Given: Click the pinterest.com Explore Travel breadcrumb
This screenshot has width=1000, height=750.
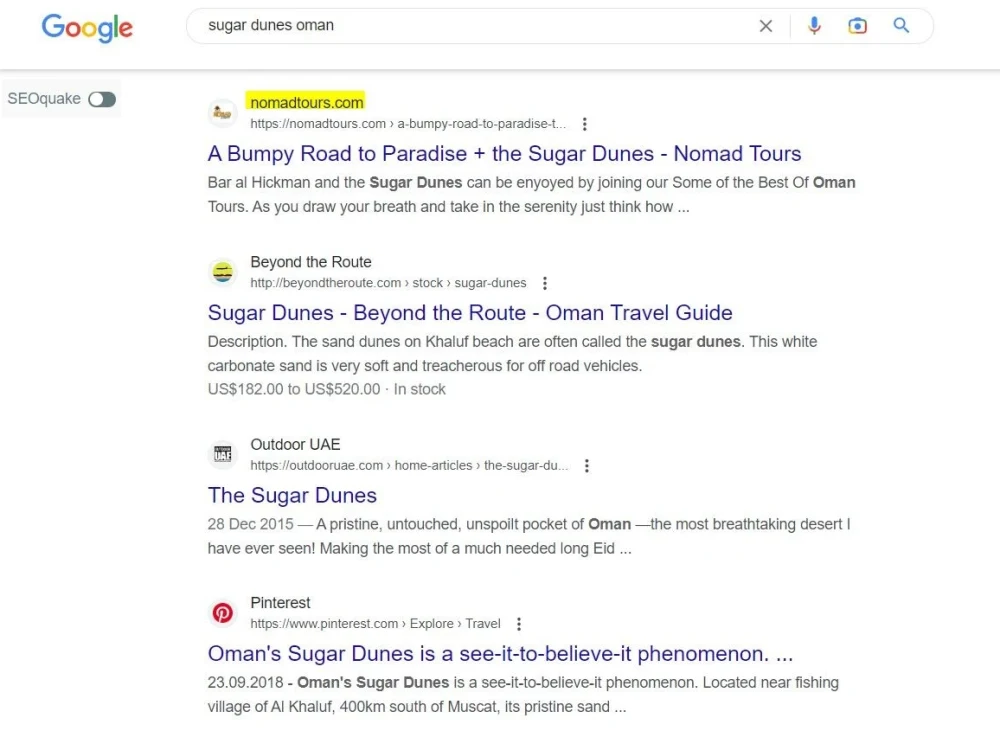Looking at the screenshot, I should (375, 624).
